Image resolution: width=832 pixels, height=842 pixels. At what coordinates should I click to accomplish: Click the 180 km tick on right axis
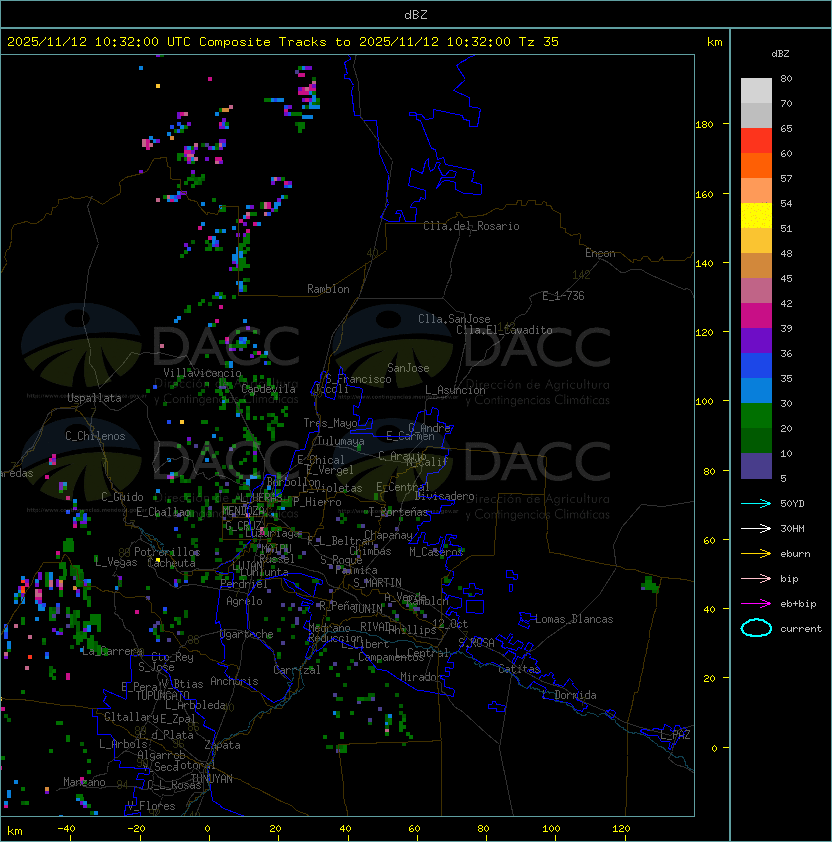(704, 125)
